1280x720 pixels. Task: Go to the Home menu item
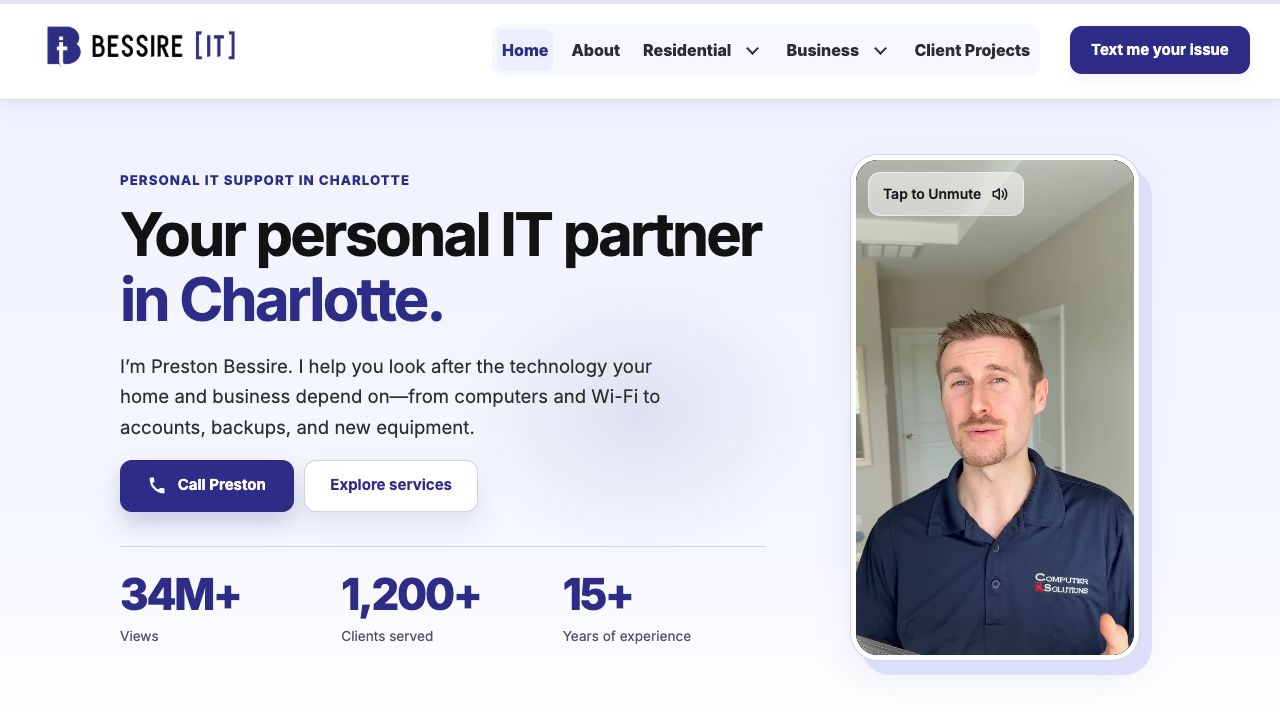pyautogui.click(x=525, y=50)
